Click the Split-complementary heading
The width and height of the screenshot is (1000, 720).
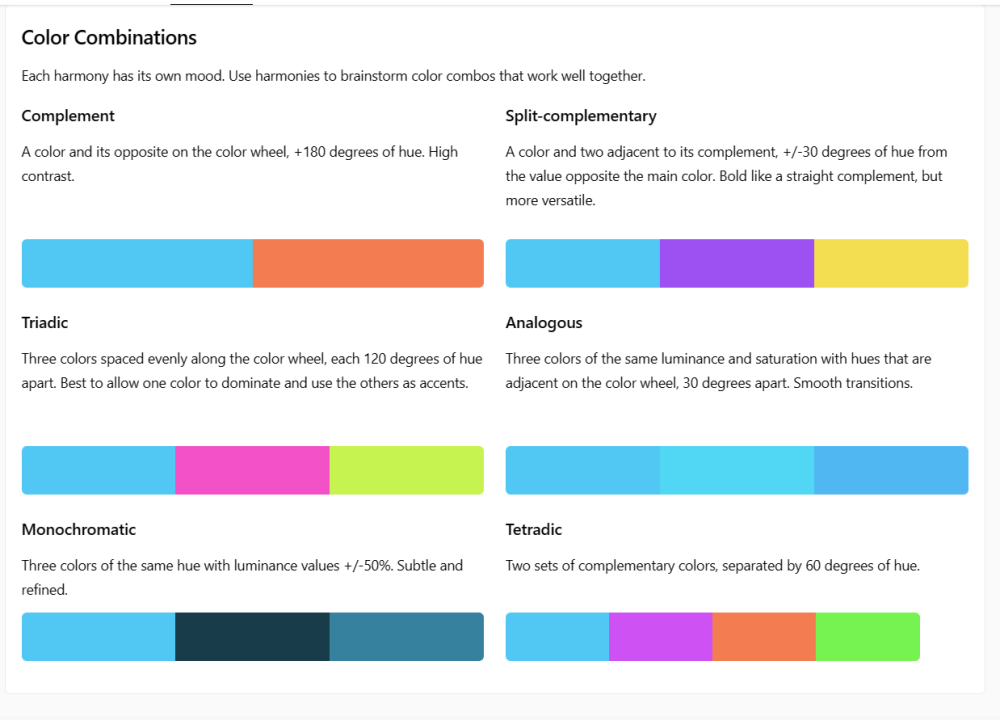click(581, 116)
